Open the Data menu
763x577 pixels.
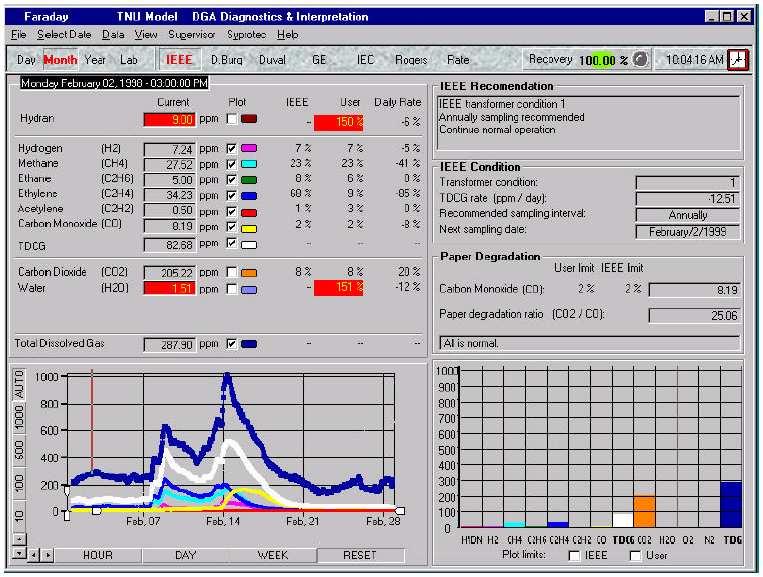(x=113, y=35)
